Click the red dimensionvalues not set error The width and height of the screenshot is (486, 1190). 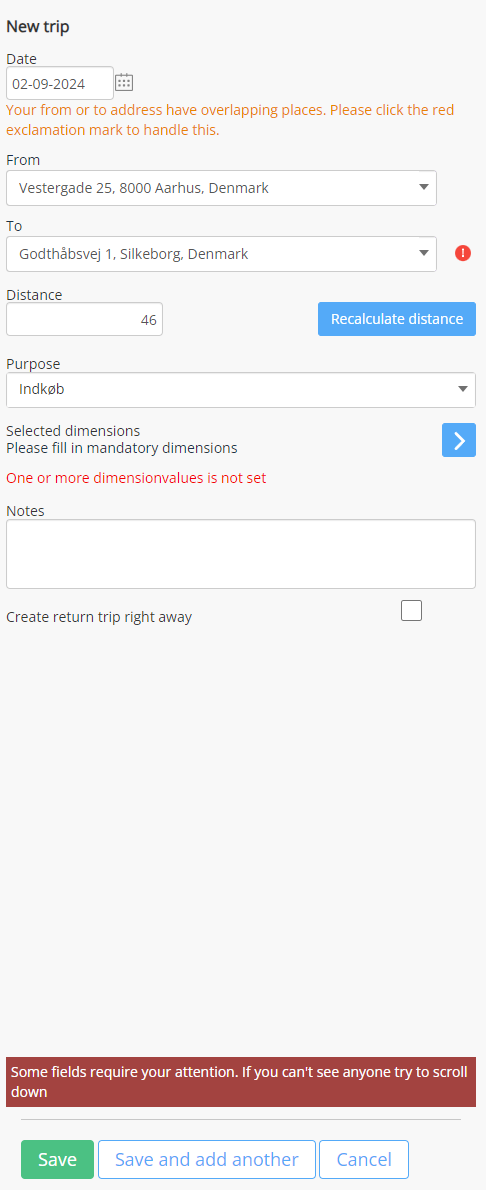coord(136,478)
